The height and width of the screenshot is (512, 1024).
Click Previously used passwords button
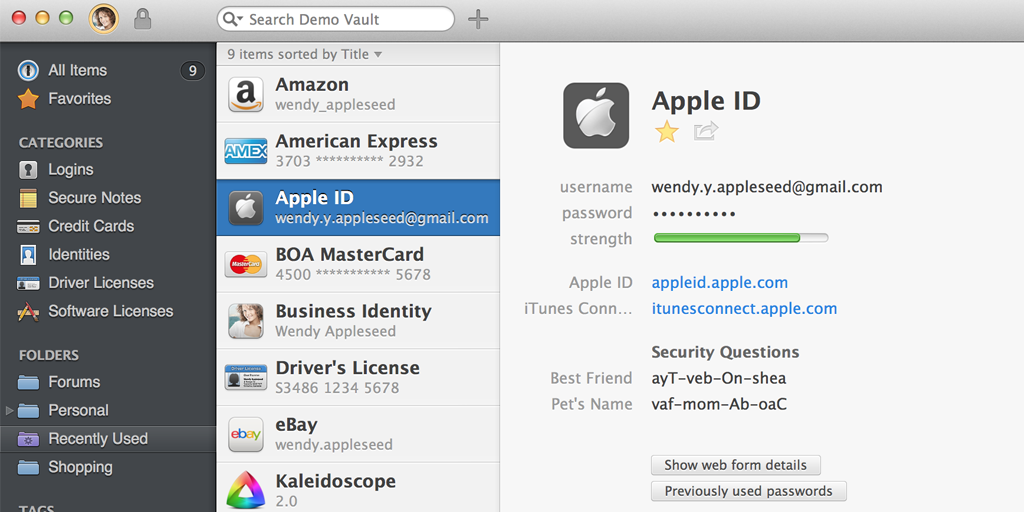(x=748, y=491)
